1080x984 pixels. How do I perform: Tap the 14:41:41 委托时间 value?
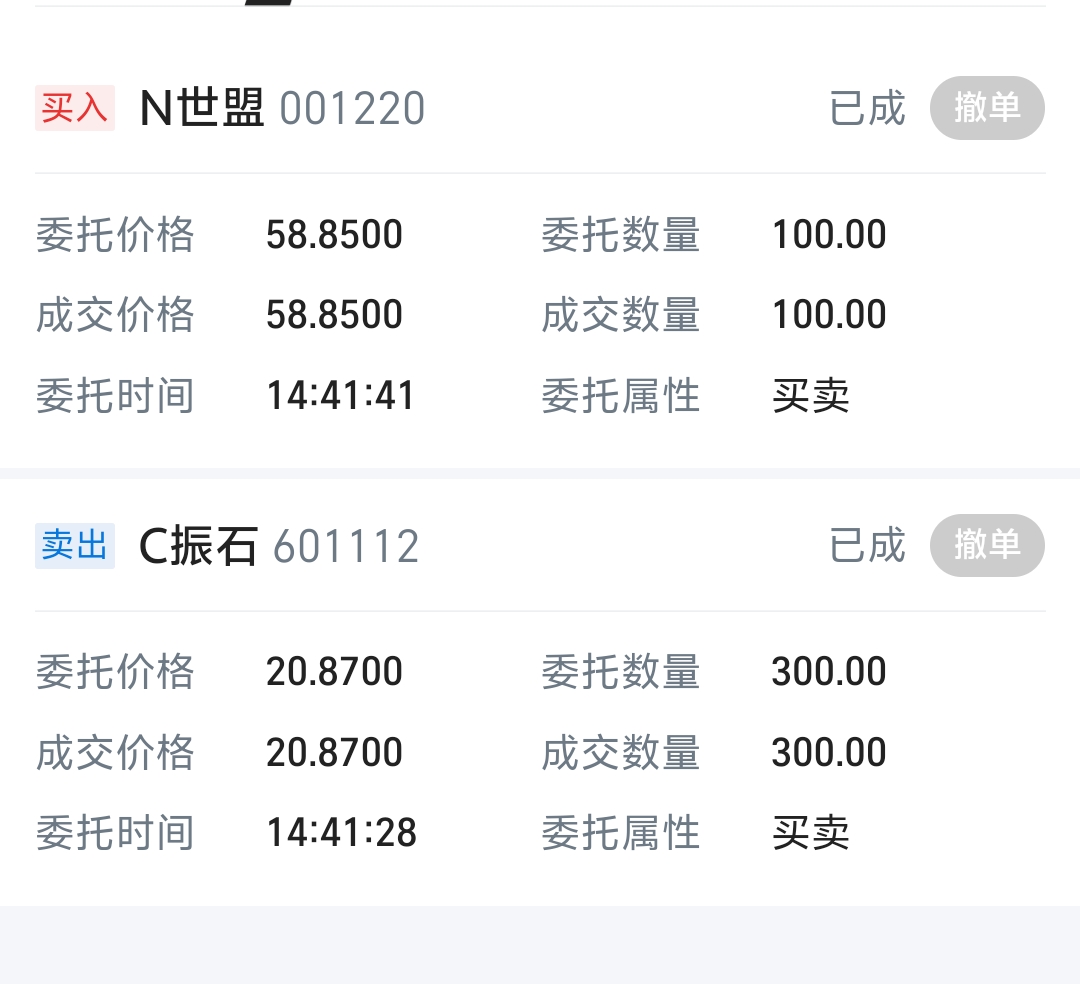340,396
